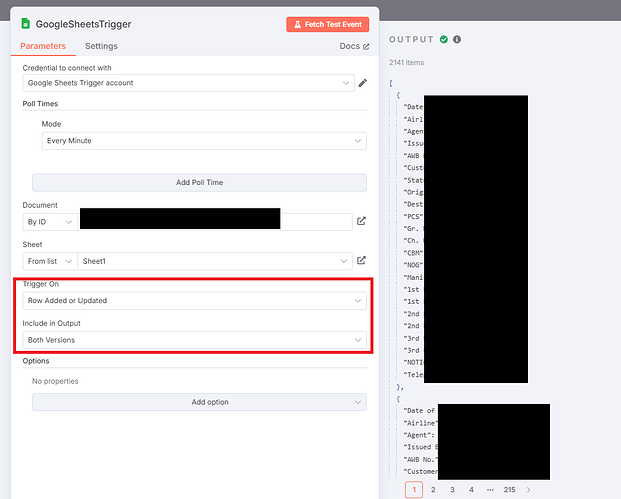The image size is (621, 499).
Task: Open the document in new tab icon
Action: click(361, 221)
